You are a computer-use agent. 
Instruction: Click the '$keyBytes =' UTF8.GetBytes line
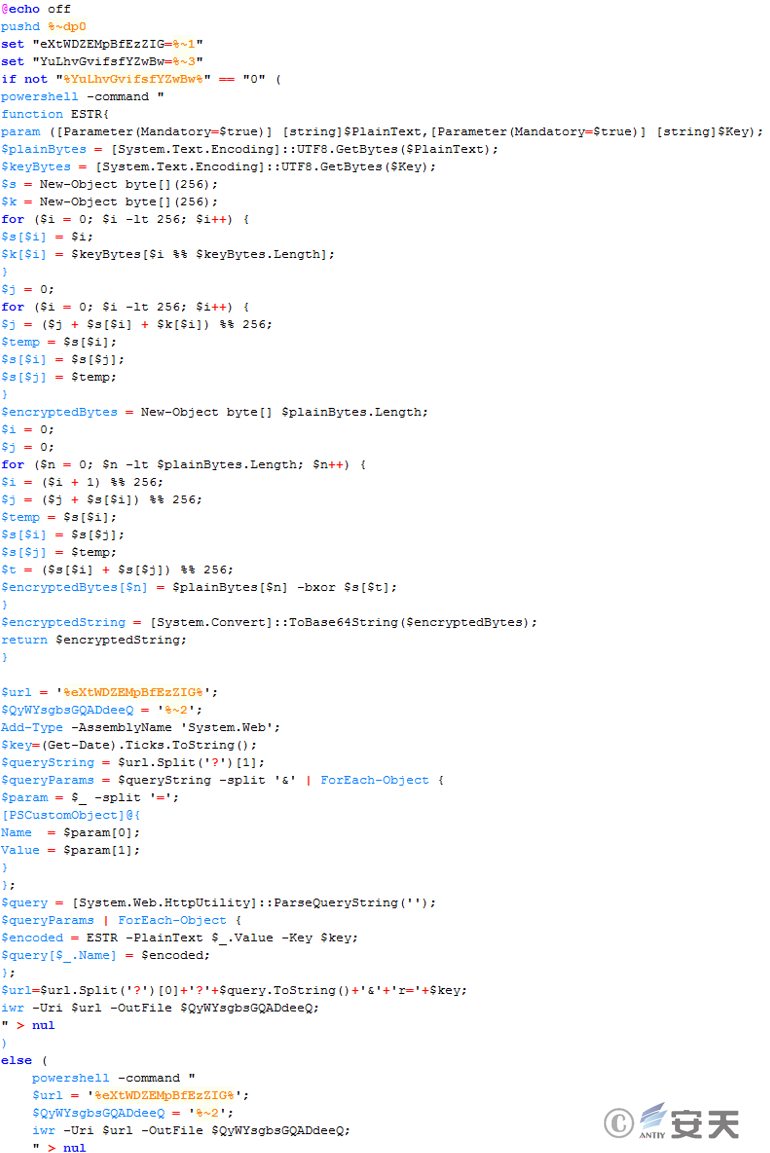218,167
